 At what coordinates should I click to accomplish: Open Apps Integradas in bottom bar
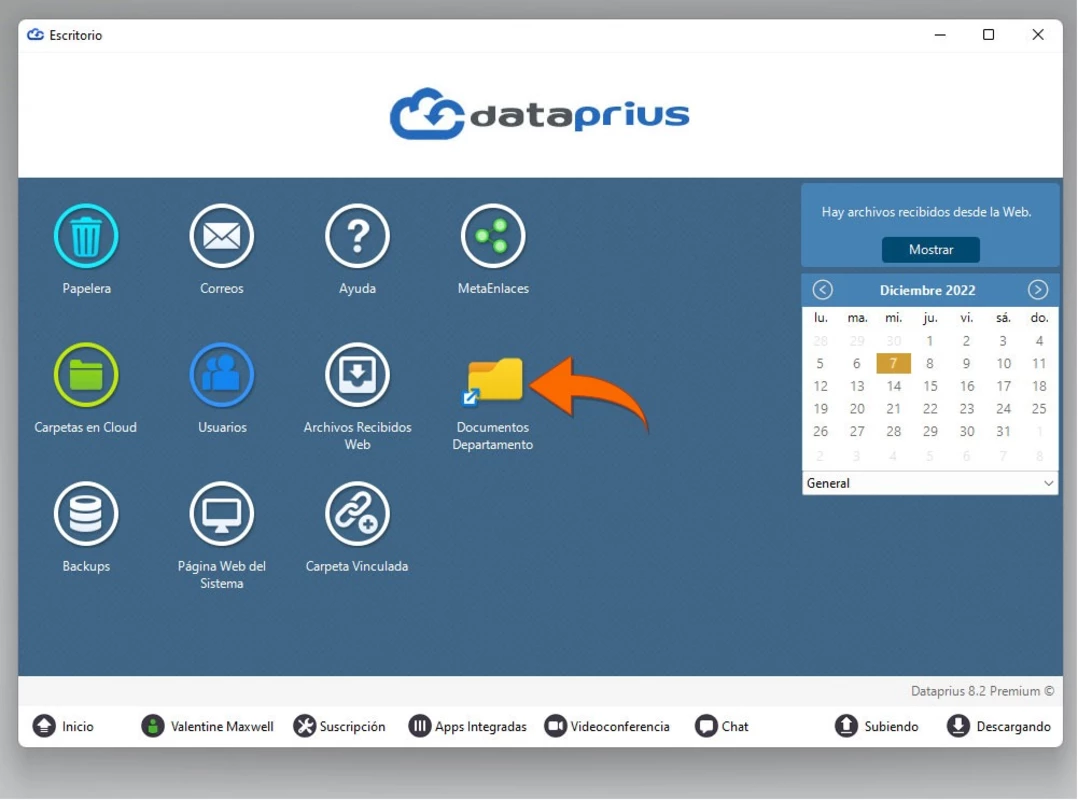point(468,726)
